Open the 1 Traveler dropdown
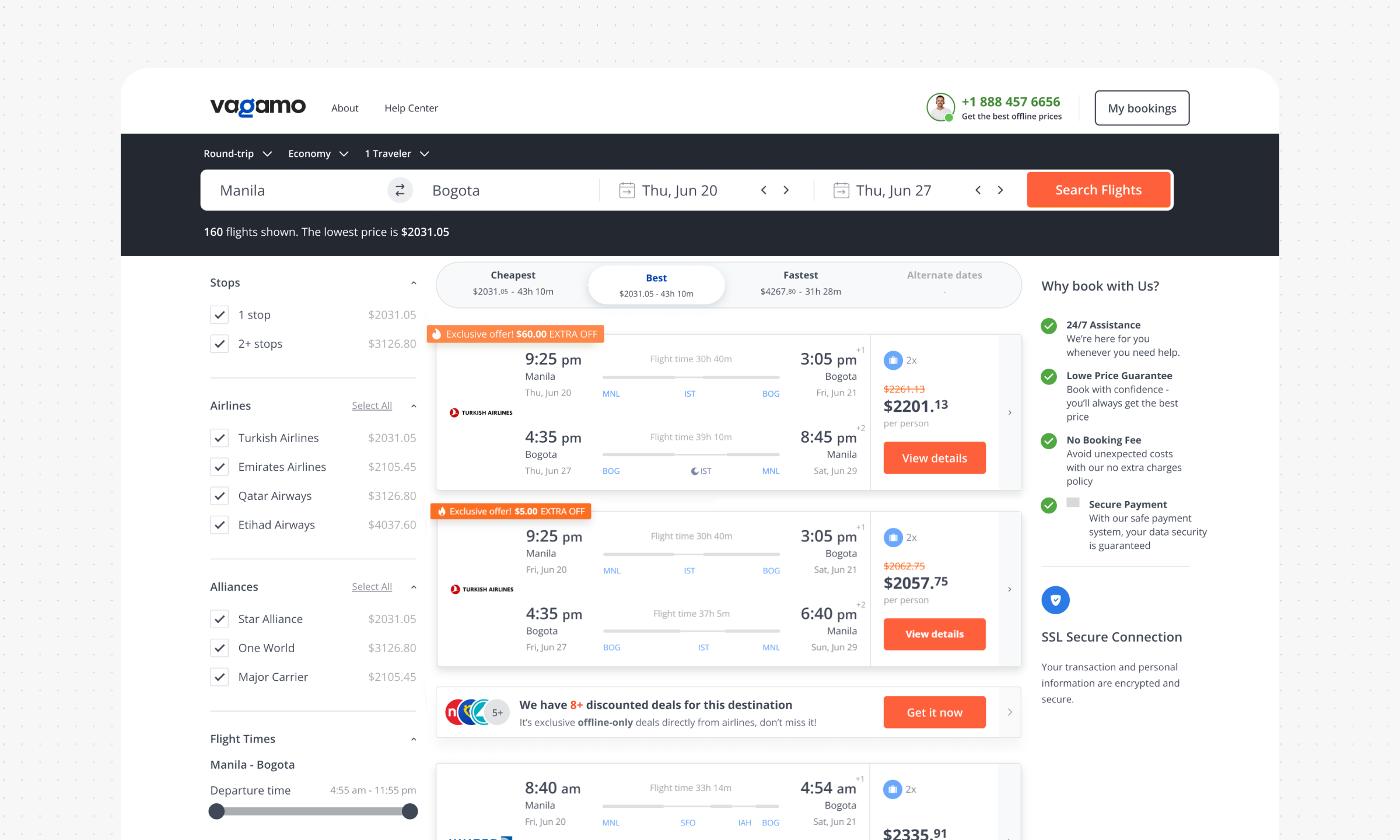This screenshot has height=840, width=1400. [x=397, y=154]
